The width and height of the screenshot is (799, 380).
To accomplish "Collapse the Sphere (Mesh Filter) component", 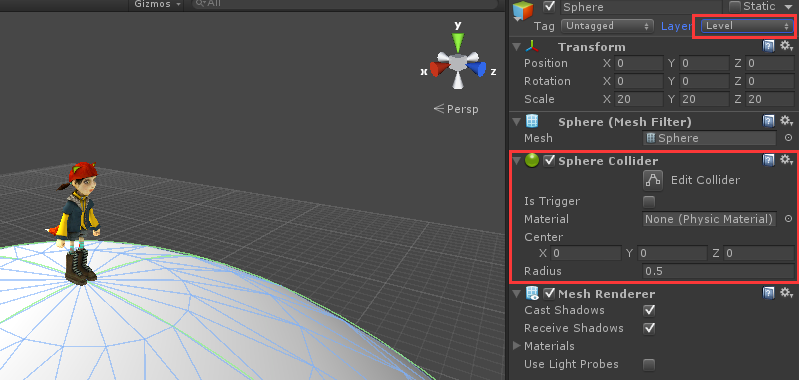I will [517, 122].
